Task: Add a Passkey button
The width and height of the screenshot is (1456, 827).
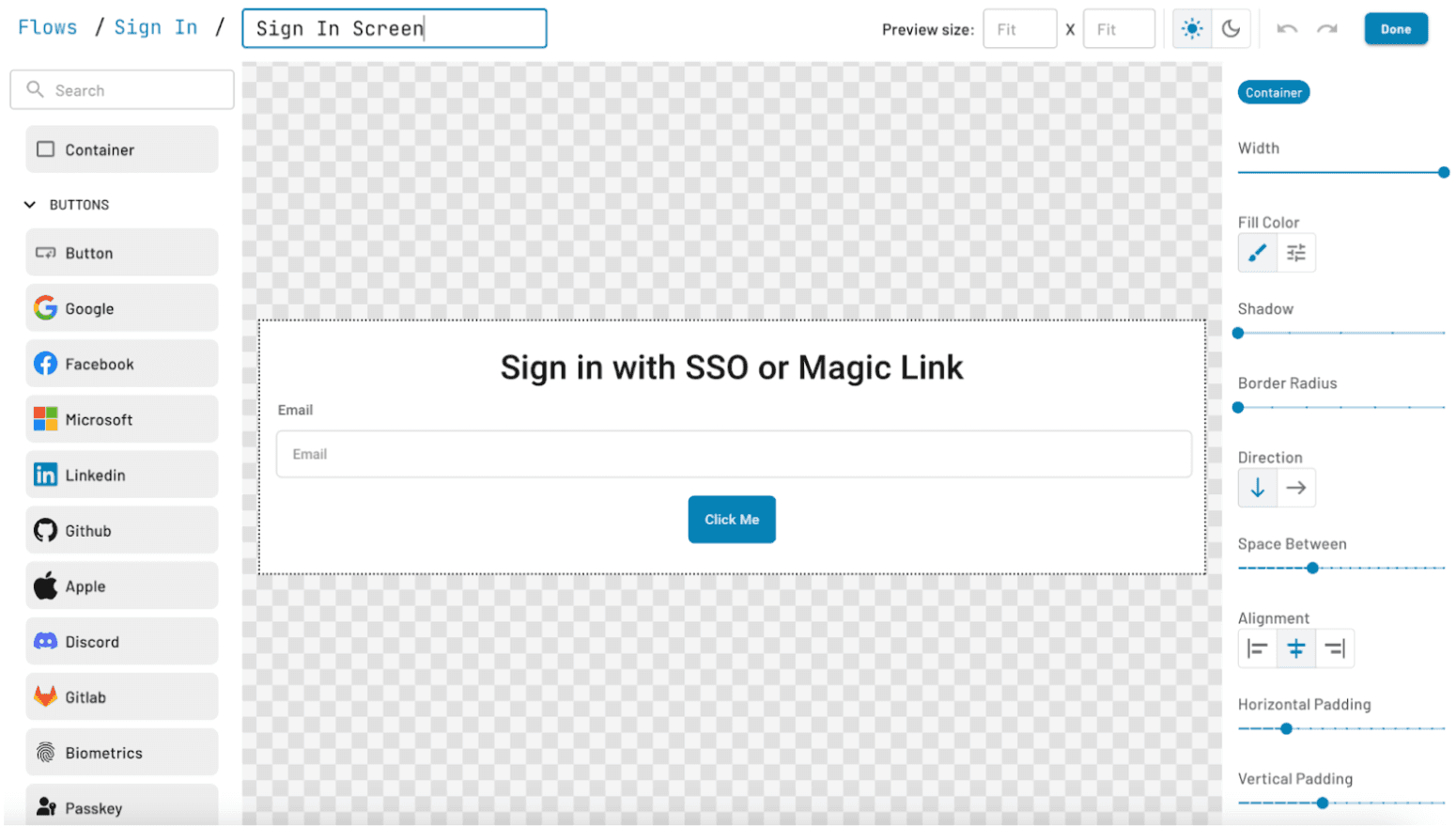Action: click(x=121, y=806)
